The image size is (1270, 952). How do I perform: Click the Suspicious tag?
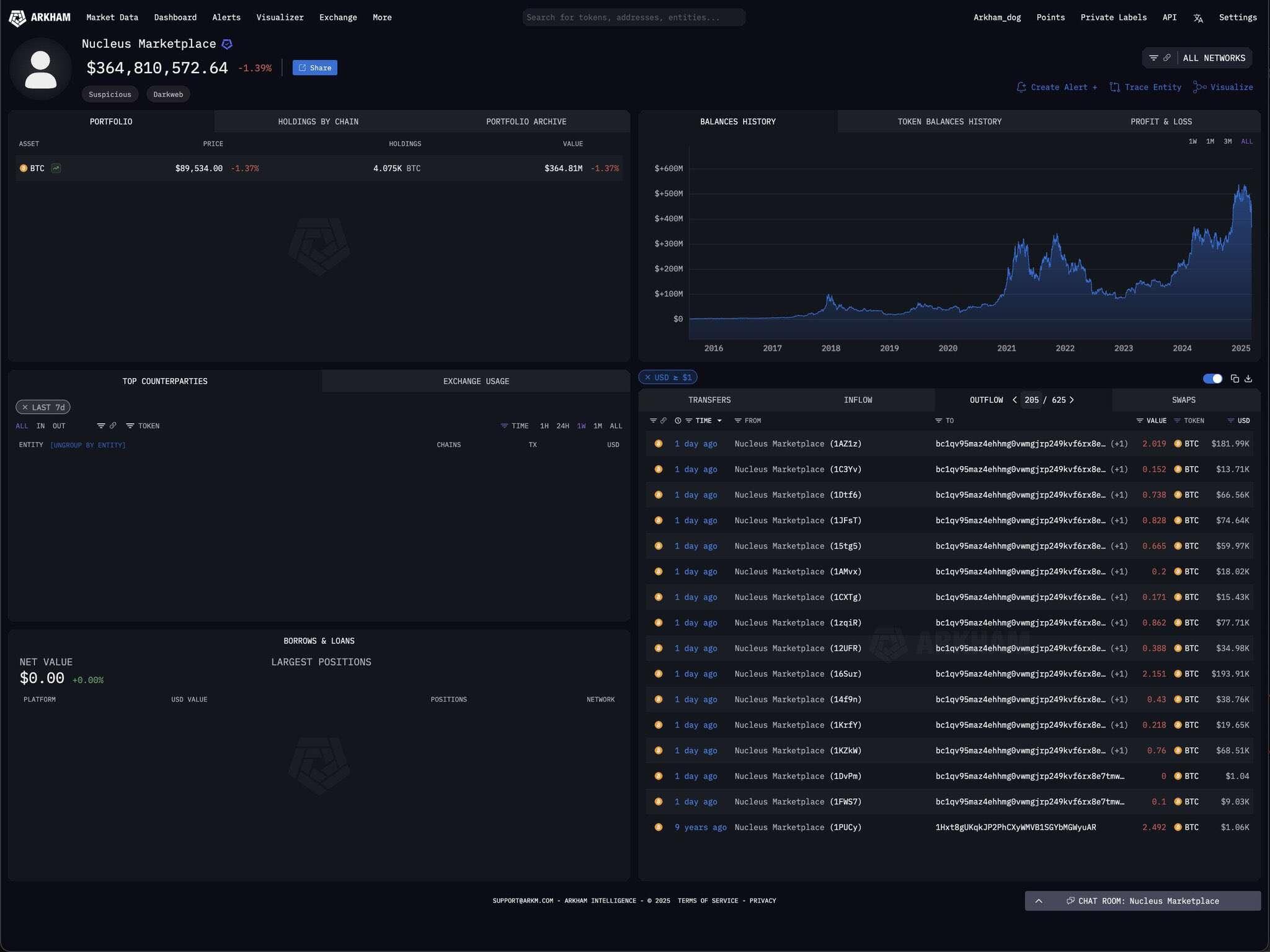(110, 94)
